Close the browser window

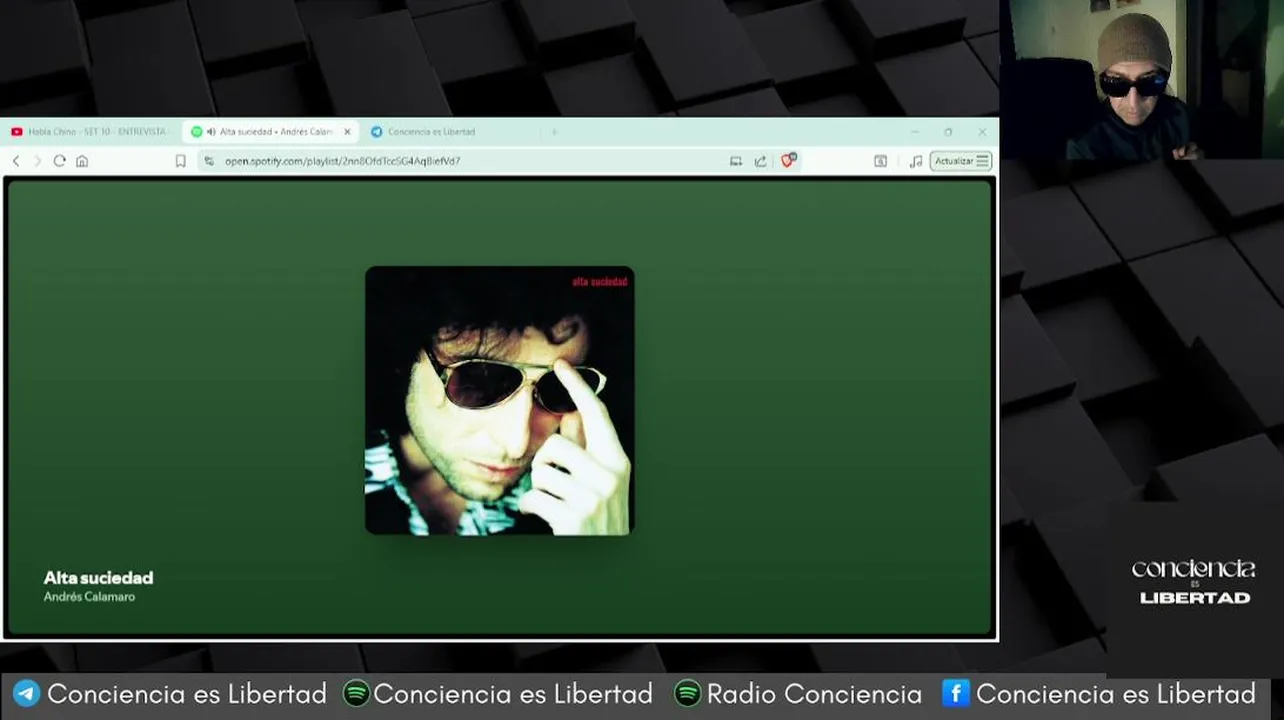tap(982, 132)
